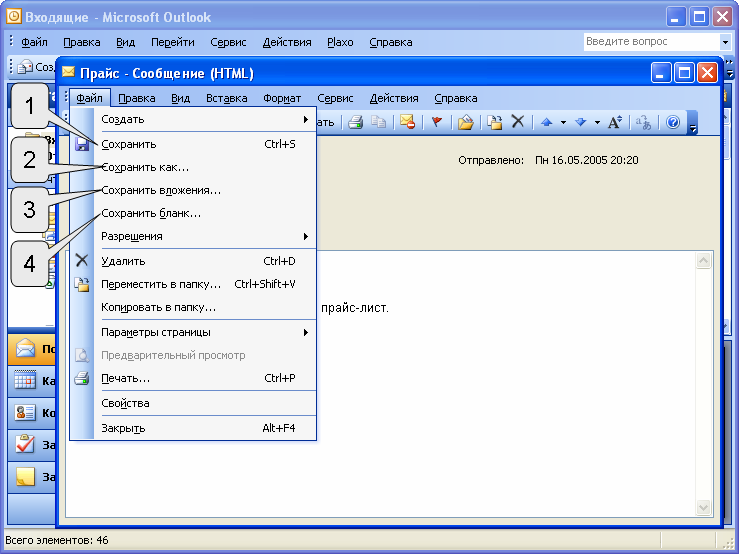
Task: Open message window Действия menu
Action: (394, 98)
